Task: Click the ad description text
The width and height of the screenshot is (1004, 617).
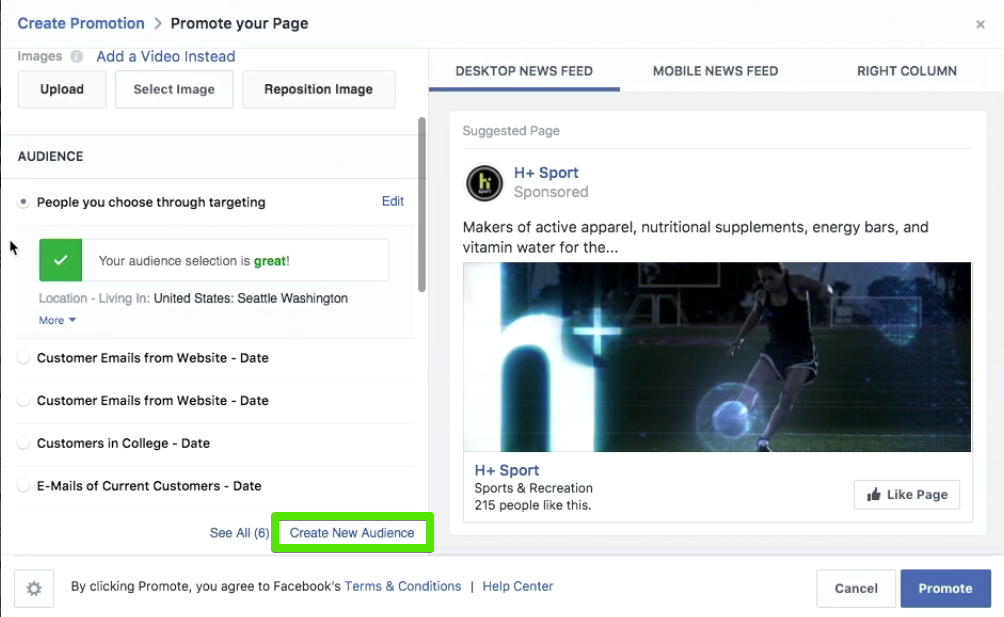Action: pos(695,237)
